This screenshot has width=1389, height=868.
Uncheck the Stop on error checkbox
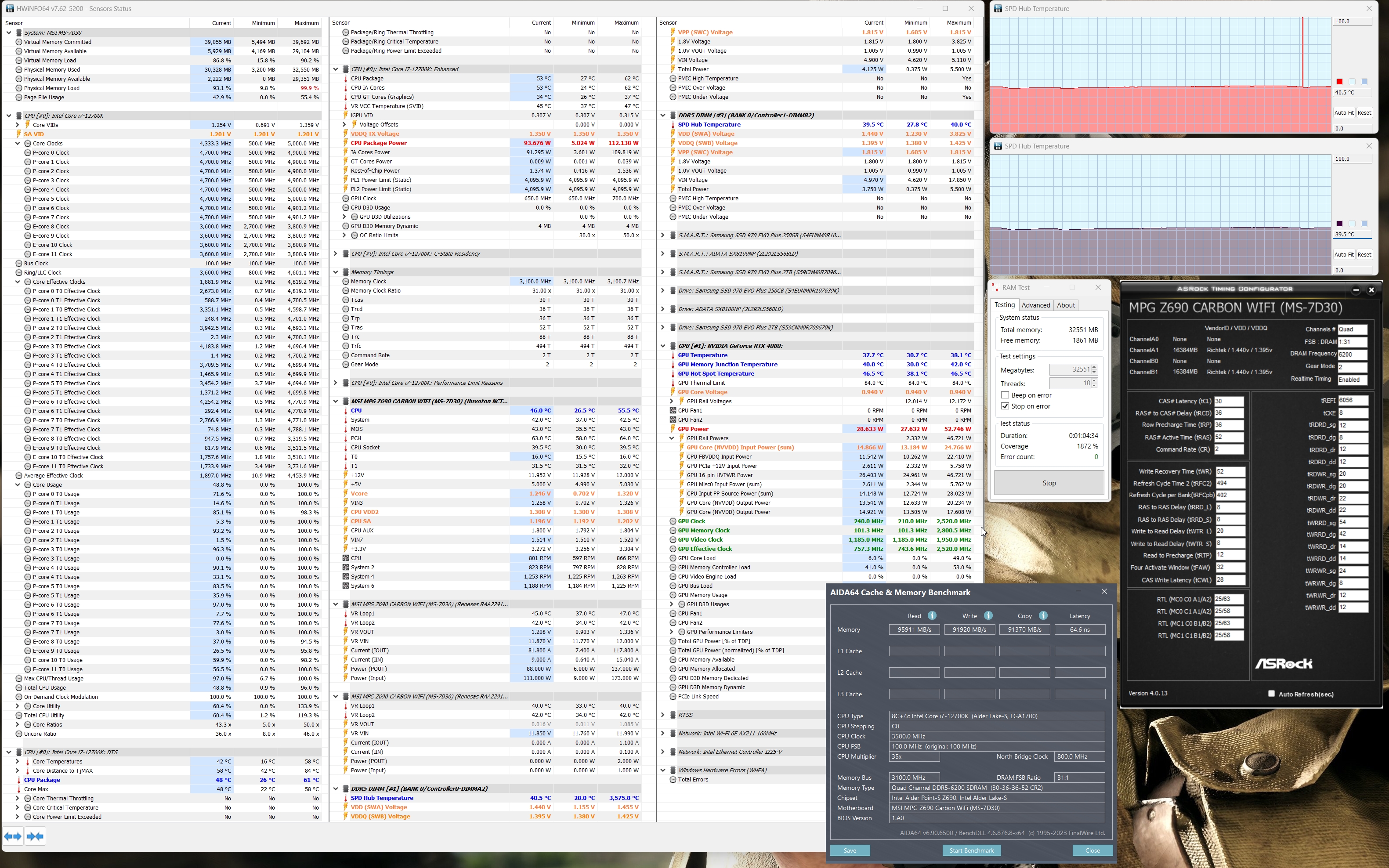point(1005,406)
